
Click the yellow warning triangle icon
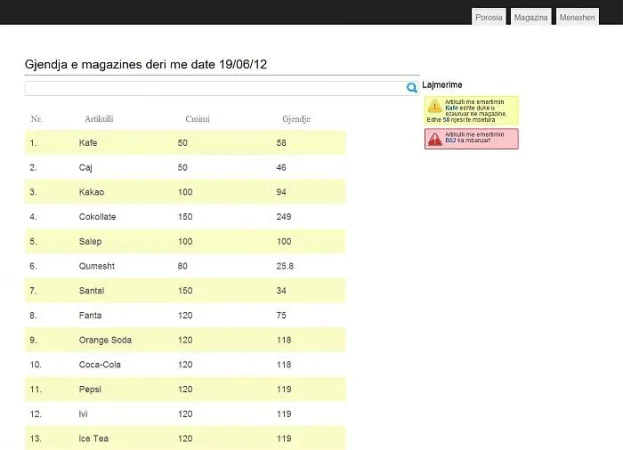(x=434, y=106)
